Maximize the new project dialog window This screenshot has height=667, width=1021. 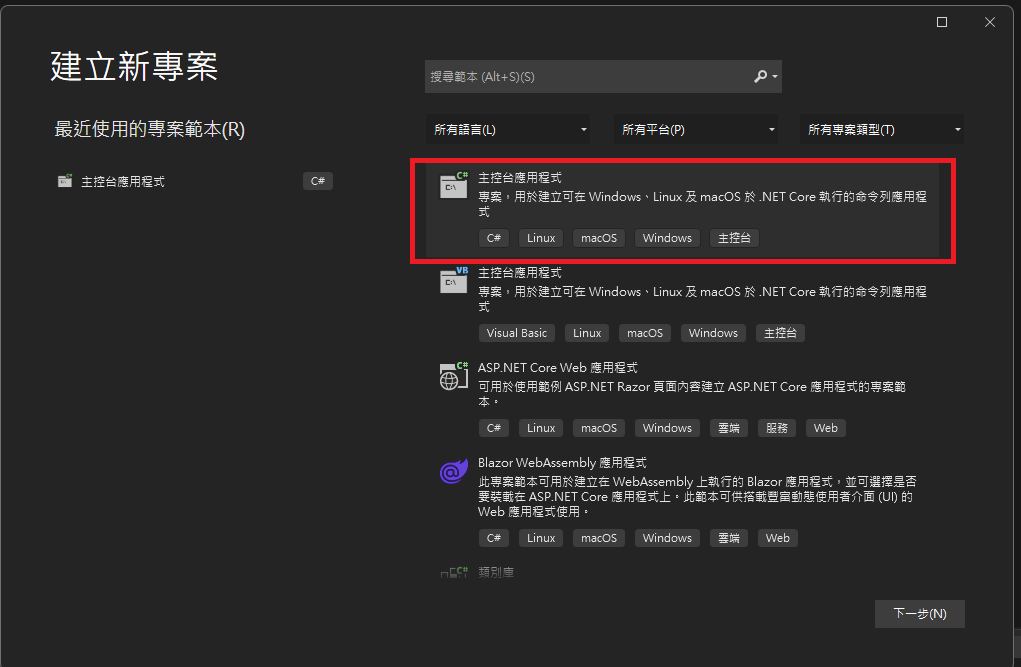point(942,22)
